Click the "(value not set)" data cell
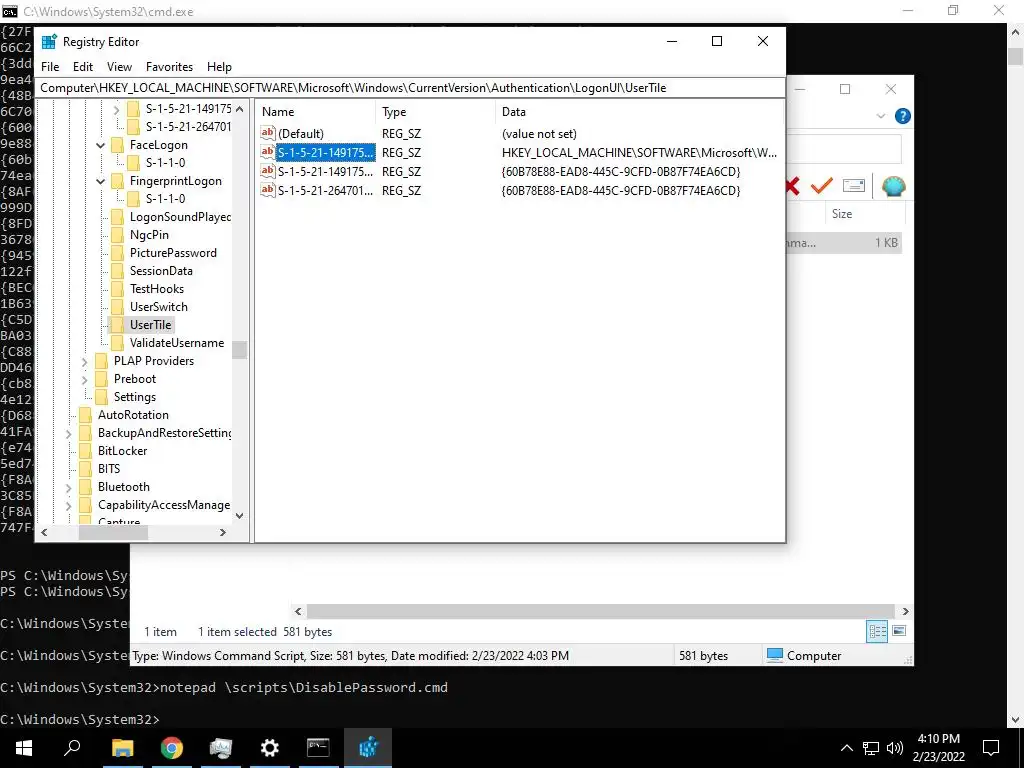 (539, 134)
